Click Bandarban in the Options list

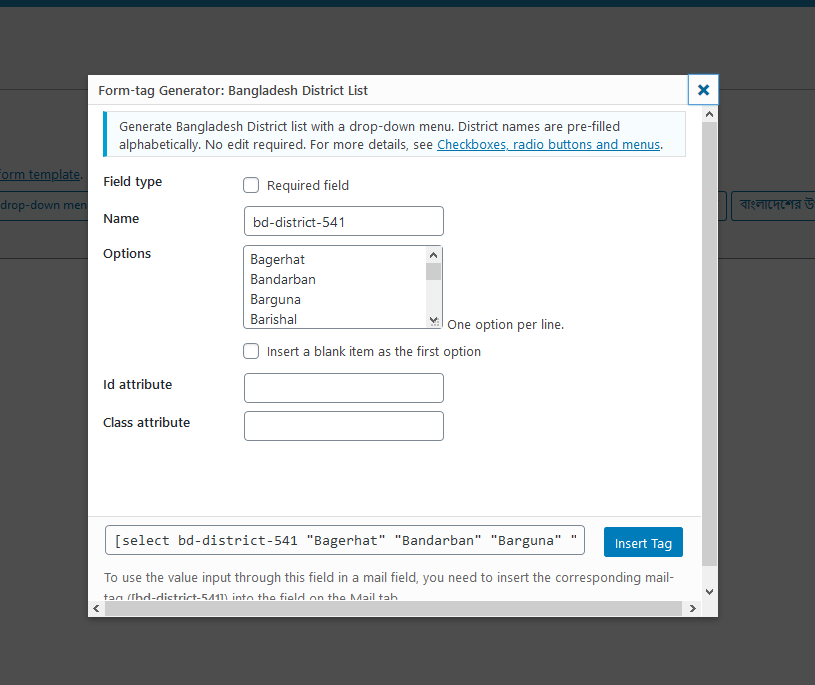[x=283, y=280]
